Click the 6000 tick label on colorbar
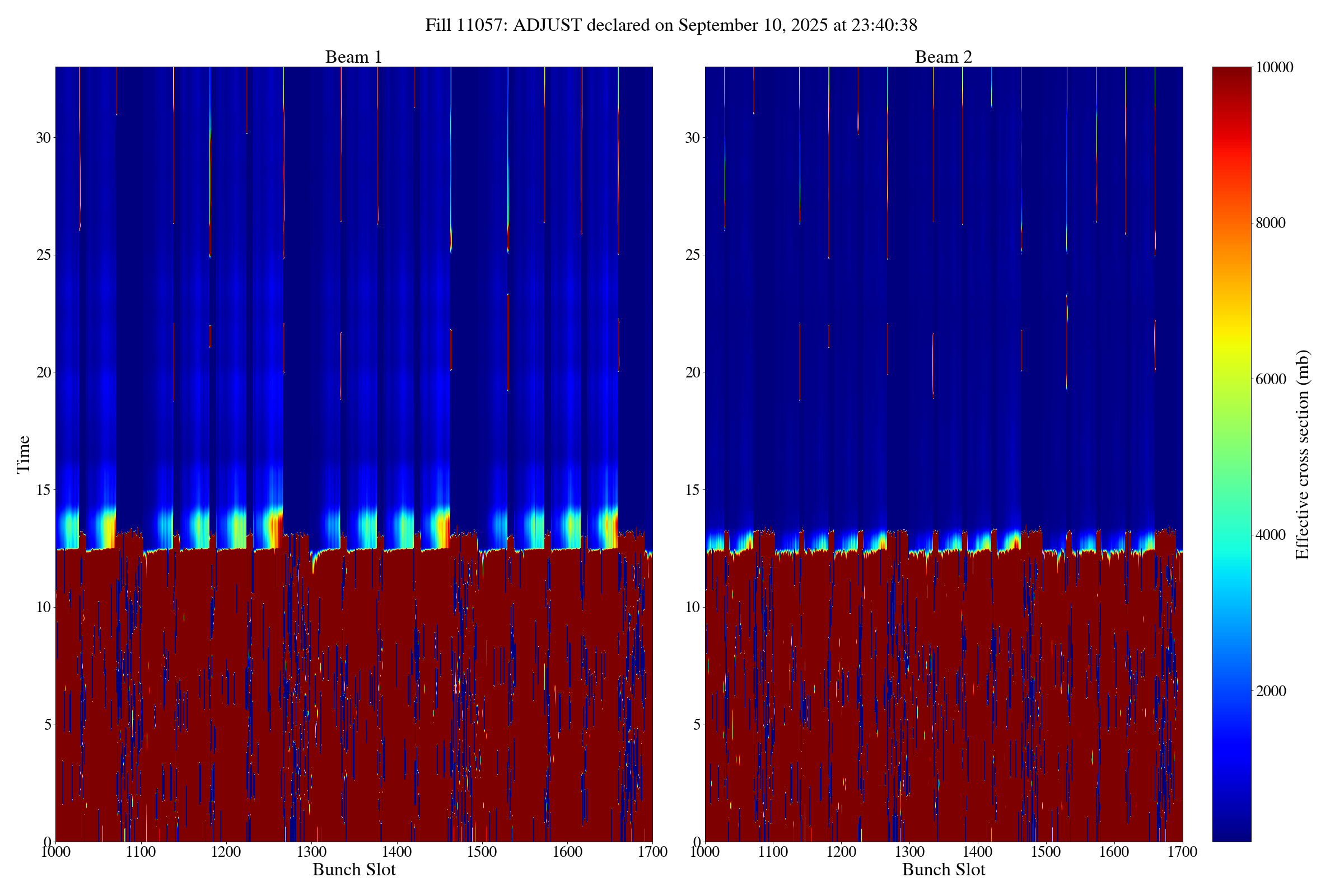Image resolution: width=1344 pixels, height=896 pixels. [1270, 380]
